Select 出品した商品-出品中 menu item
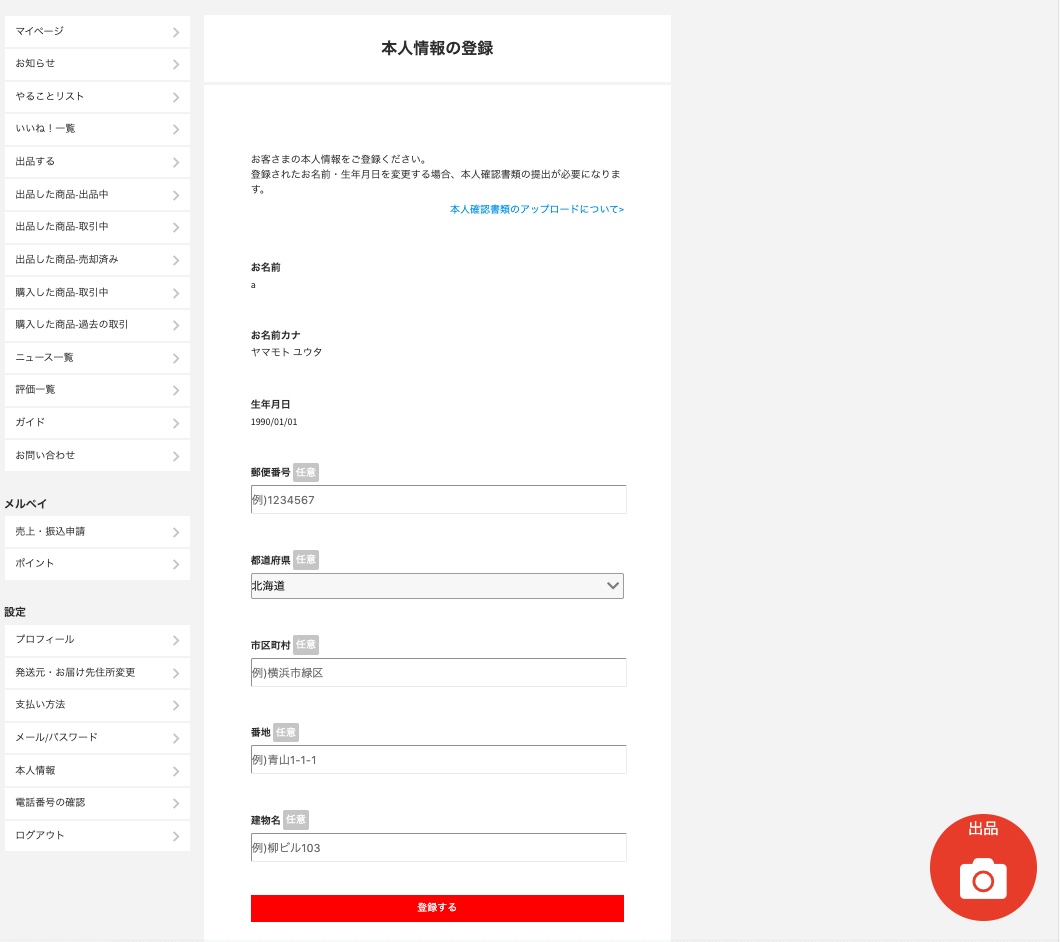Screen dimensions: 1060x942 point(97,195)
